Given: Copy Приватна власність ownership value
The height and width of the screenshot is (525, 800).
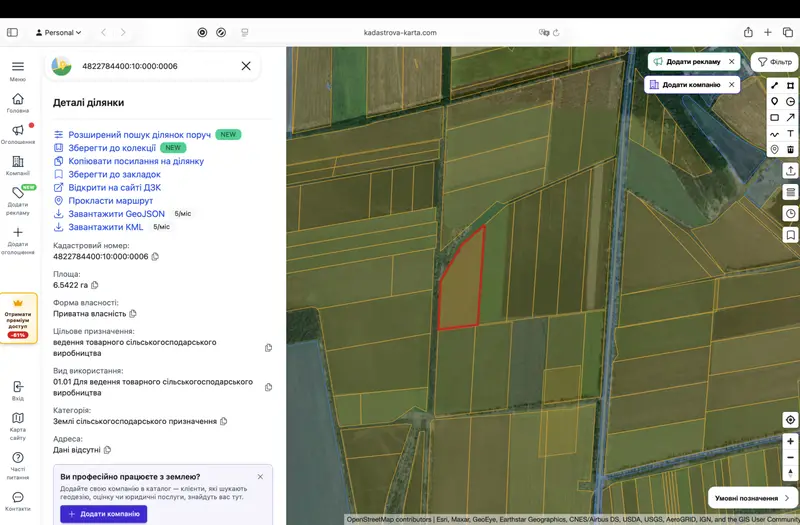Looking at the screenshot, I should click(133, 314).
